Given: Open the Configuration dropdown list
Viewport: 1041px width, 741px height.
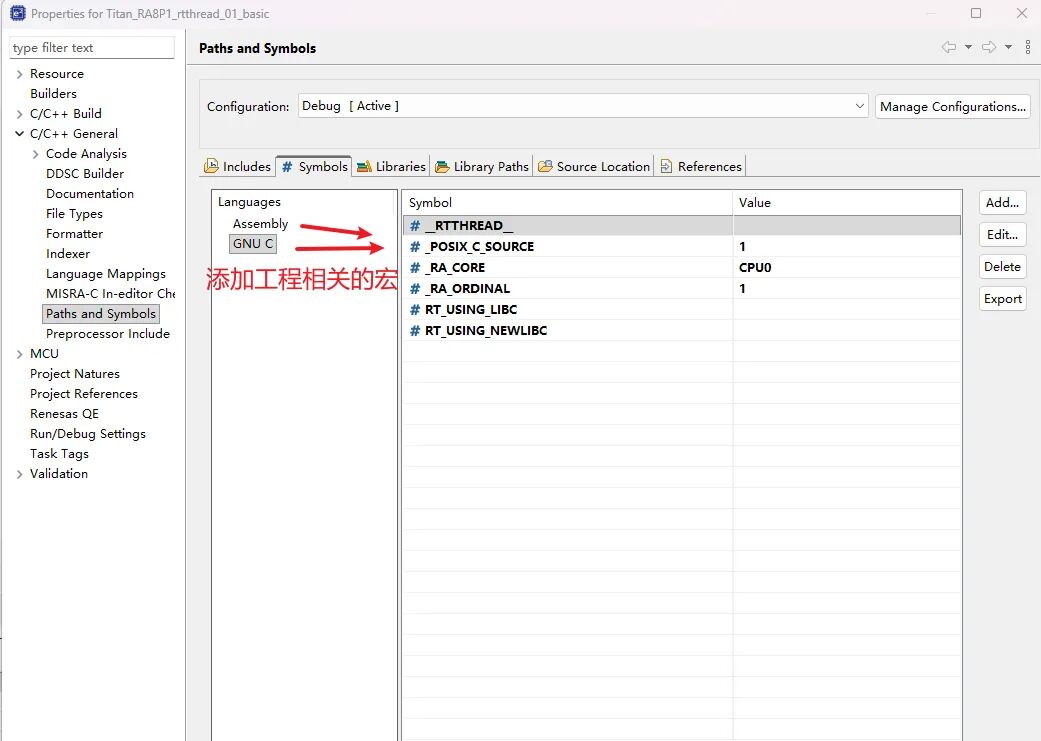Looking at the screenshot, I should pos(859,106).
